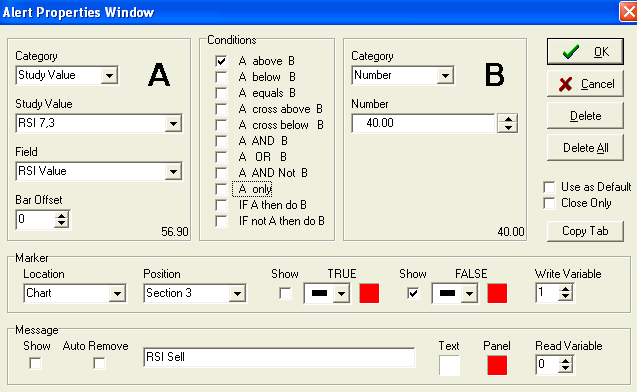
Task: Tick the Message Show checkbox
Action: coord(35,363)
